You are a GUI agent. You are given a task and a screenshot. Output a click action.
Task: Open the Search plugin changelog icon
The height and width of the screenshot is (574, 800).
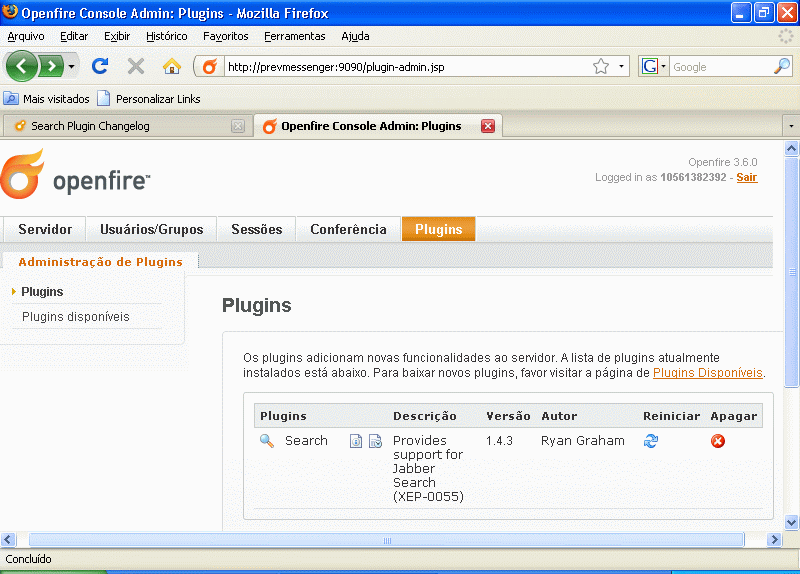click(375, 441)
